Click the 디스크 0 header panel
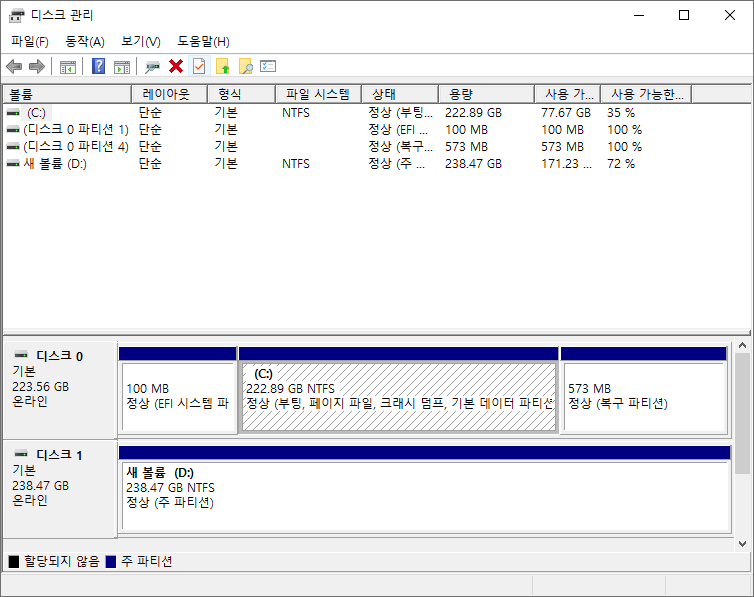Image resolution: width=754 pixels, height=597 pixels. pyautogui.click(x=60, y=390)
